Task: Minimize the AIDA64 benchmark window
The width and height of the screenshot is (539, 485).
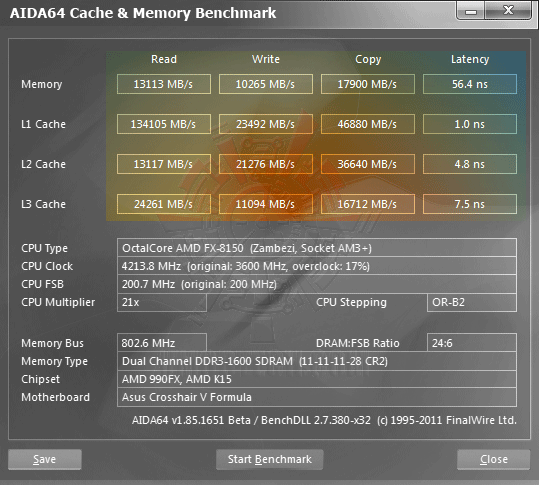Action: [x=471, y=10]
